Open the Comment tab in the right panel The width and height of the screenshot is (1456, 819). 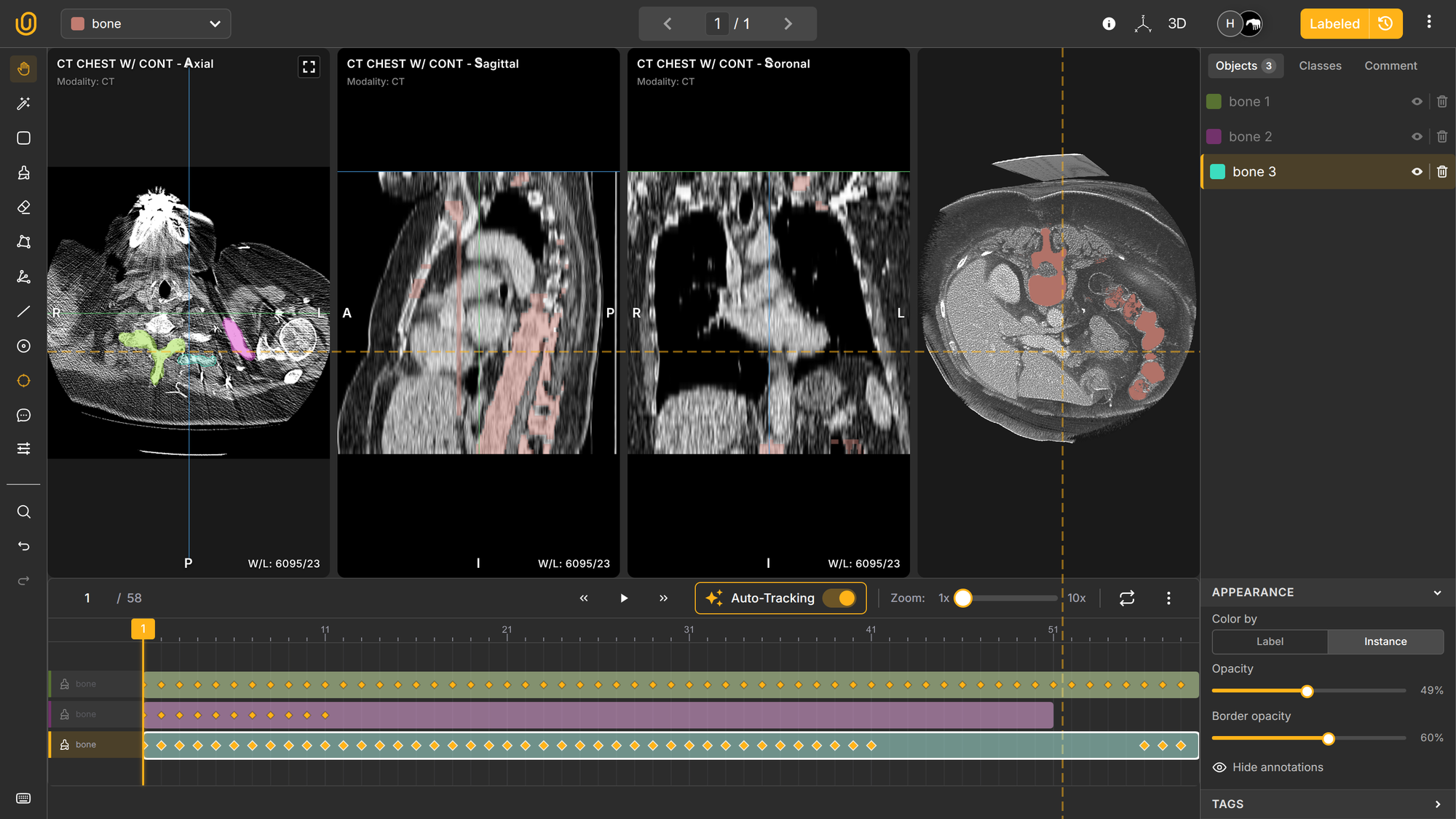click(x=1390, y=66)
